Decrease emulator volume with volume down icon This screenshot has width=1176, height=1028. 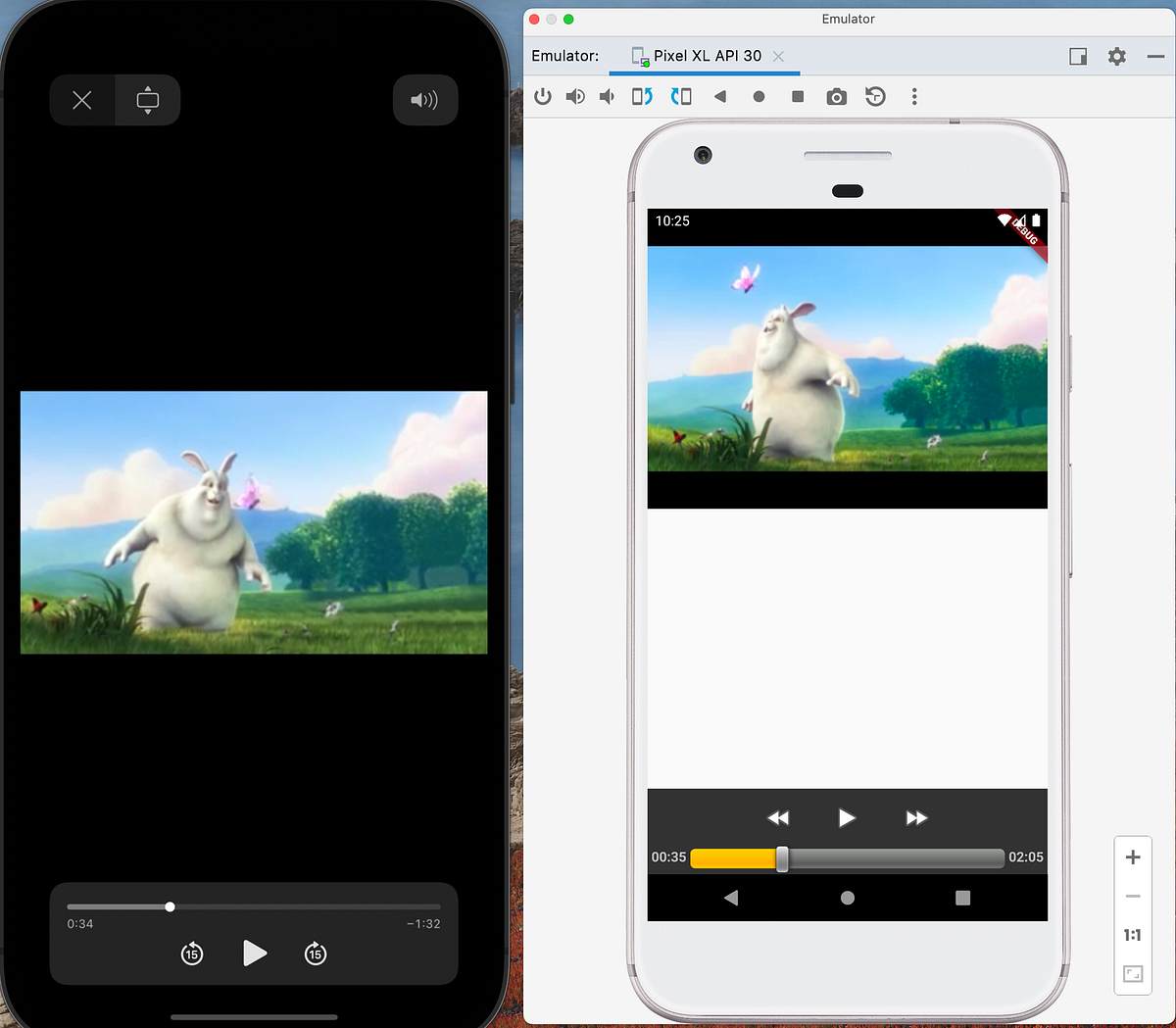pos(607,96)
